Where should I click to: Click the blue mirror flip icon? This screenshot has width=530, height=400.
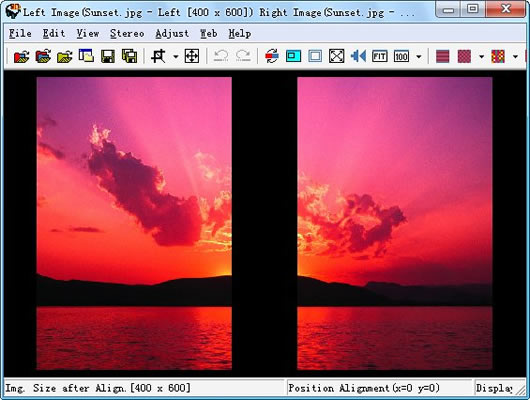point(358,56)
